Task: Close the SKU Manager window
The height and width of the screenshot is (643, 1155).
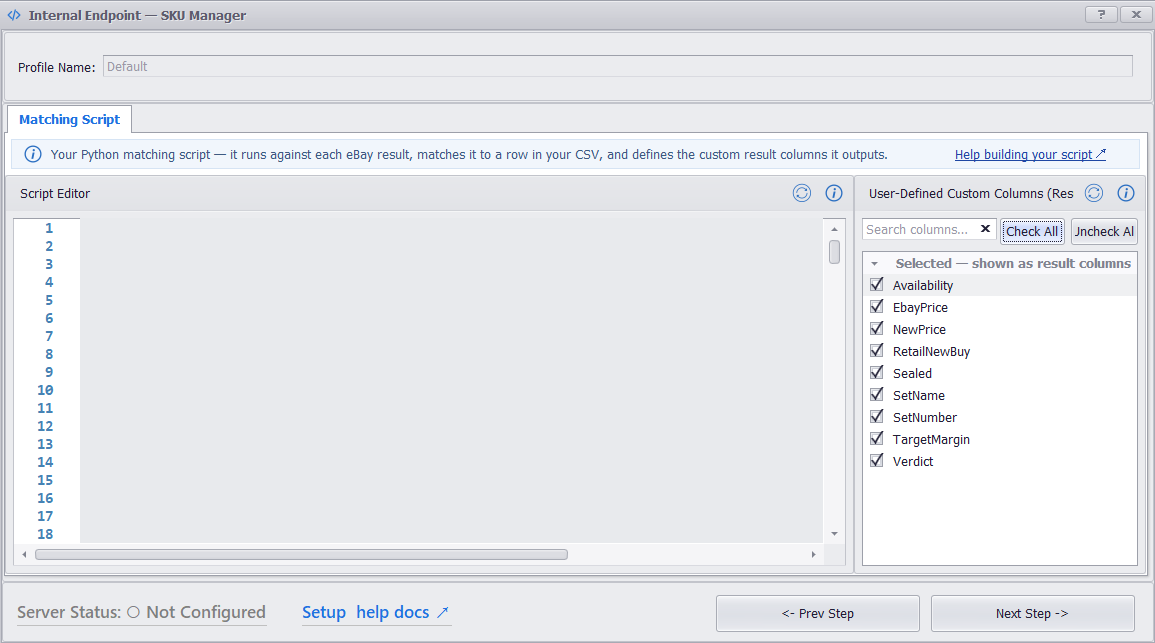Action: tap(1136, 15)
